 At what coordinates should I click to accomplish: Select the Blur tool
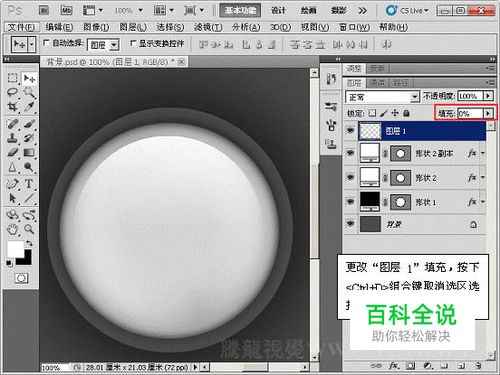click(x=13, y=167)
